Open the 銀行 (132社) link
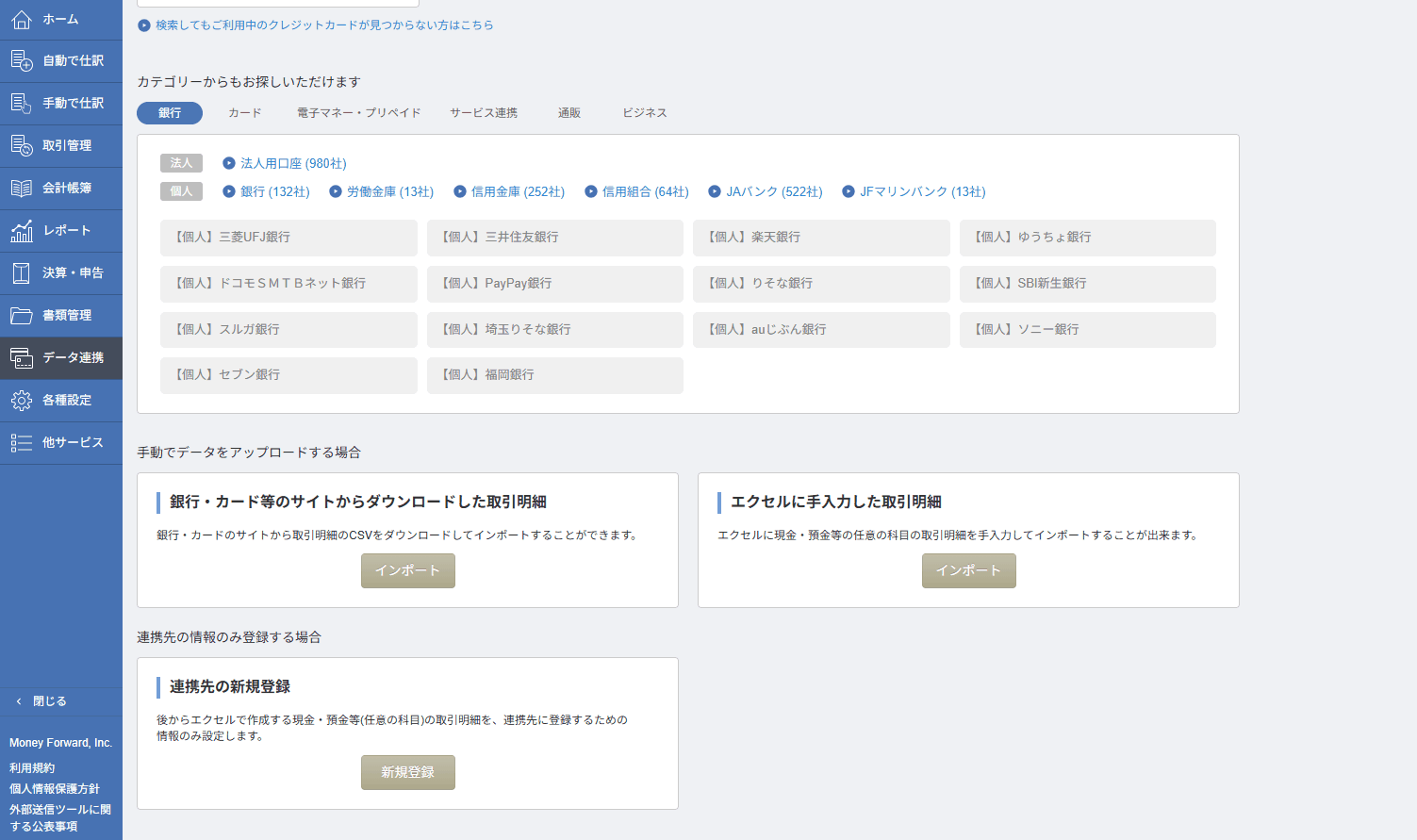This screenshot has width=1417, height=840. tap(275, 191)
